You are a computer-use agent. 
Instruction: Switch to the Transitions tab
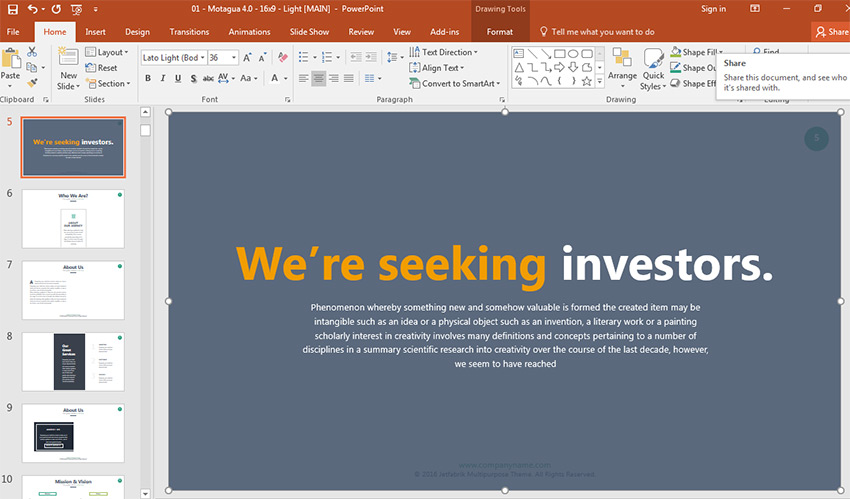pos(189,32)
